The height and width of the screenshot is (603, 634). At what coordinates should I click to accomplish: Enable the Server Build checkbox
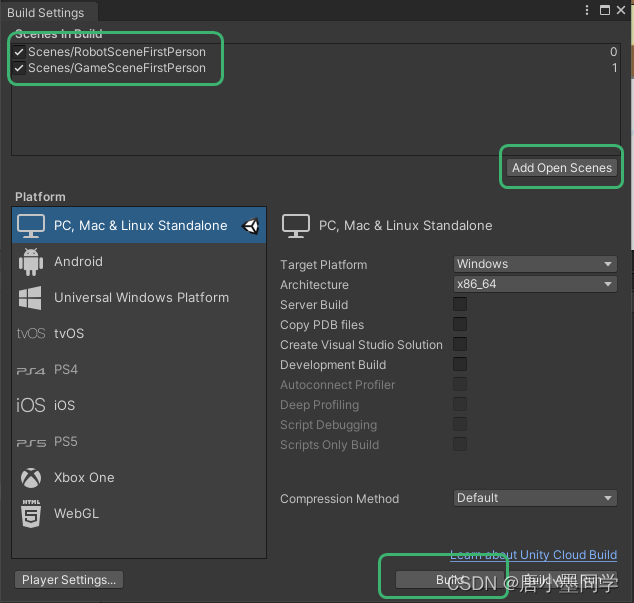coord(460,304)
